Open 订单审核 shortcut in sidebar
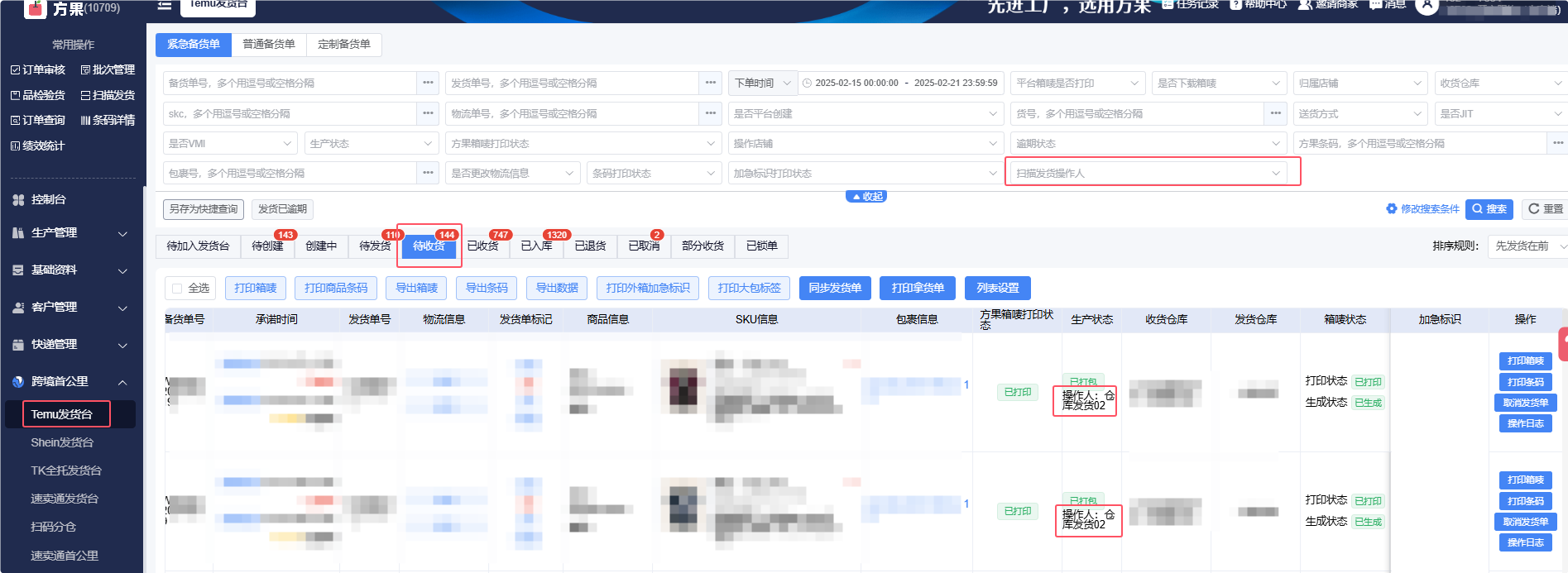Image resolution: width=1568 pixels, height=573 pixels. 38,70
